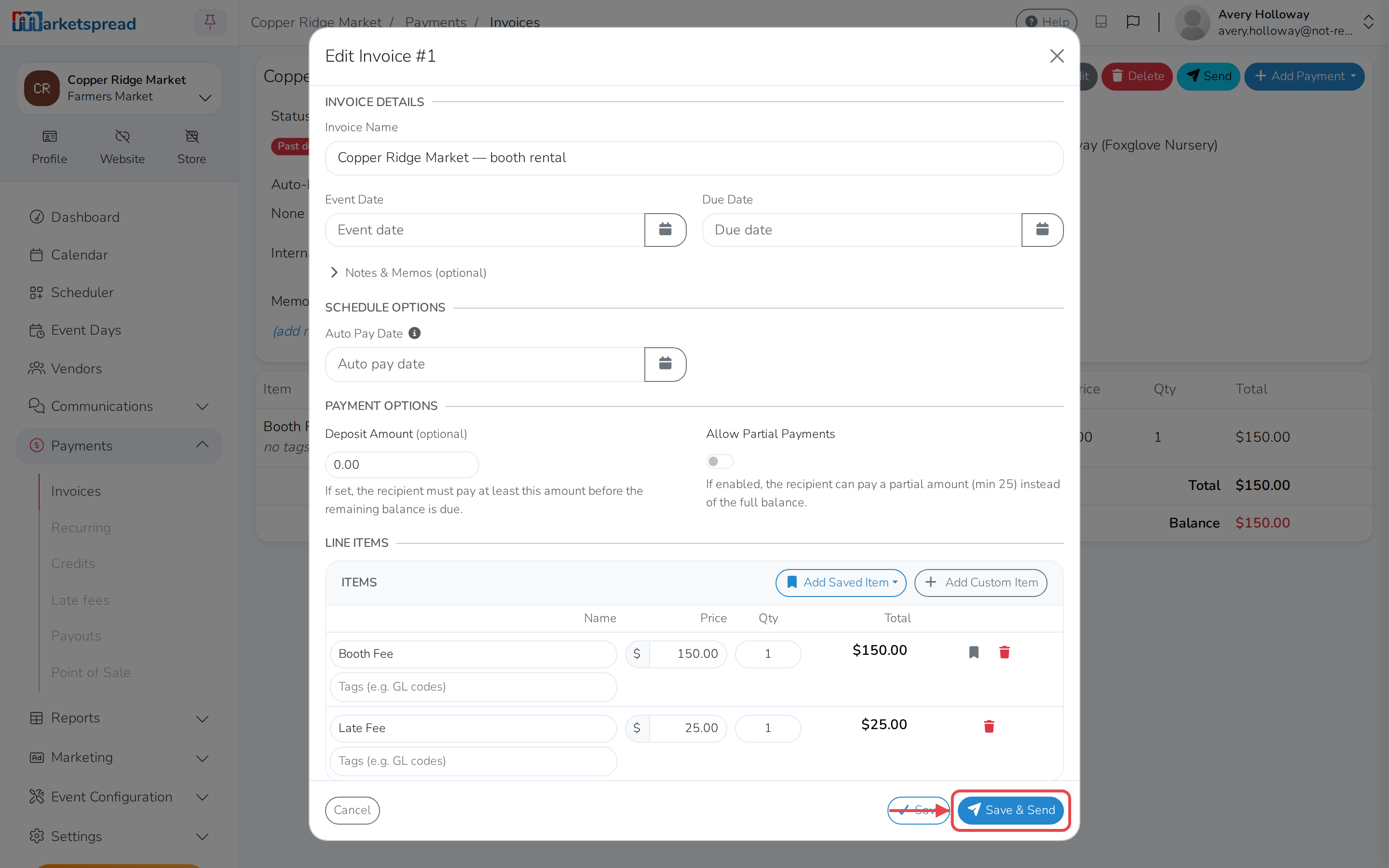Open the Event Date calendar picker

tap(665, 230)
